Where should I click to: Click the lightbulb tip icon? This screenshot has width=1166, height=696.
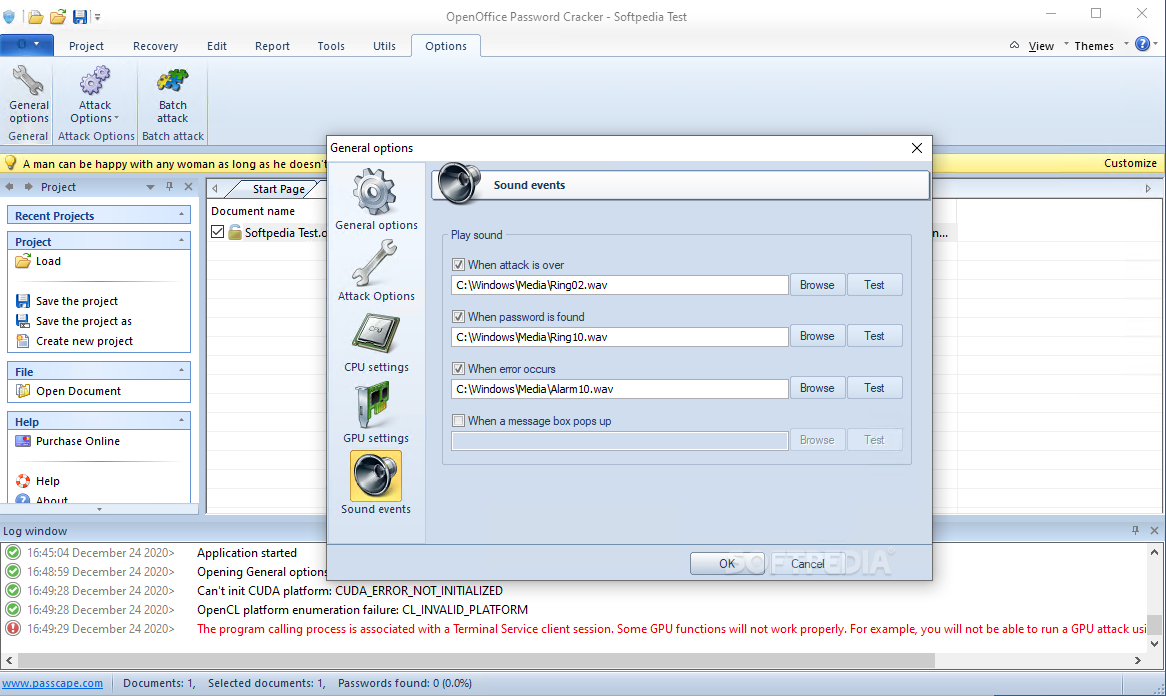pos(10,163)
